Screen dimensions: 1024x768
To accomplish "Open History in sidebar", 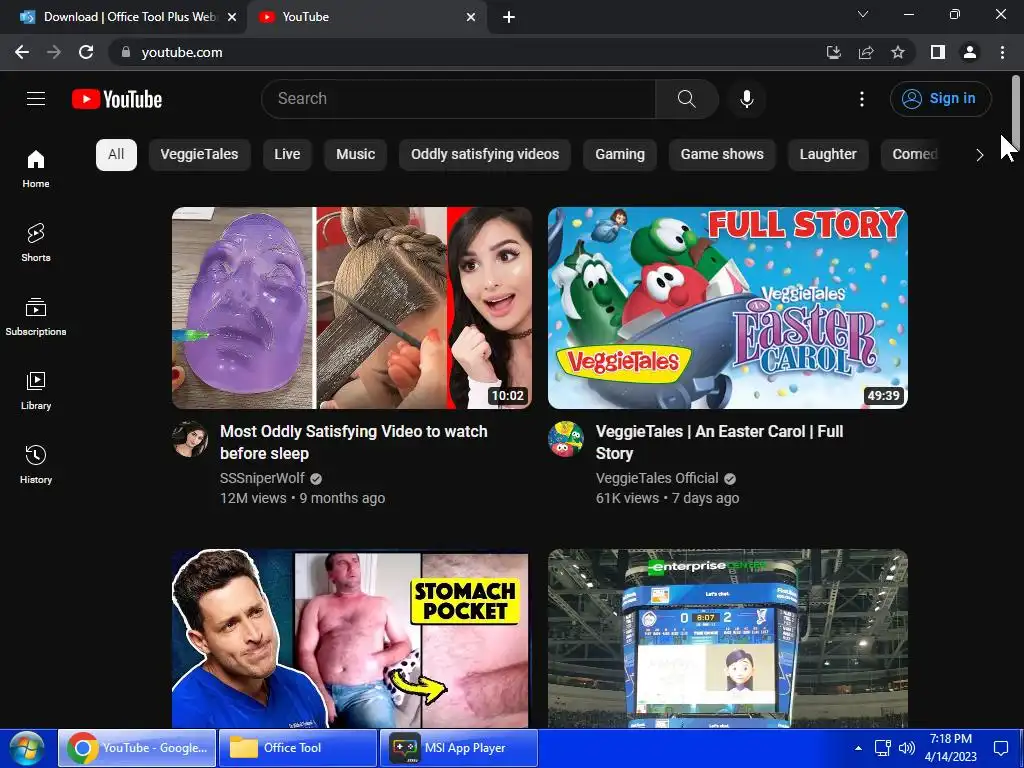I will 36,464.
